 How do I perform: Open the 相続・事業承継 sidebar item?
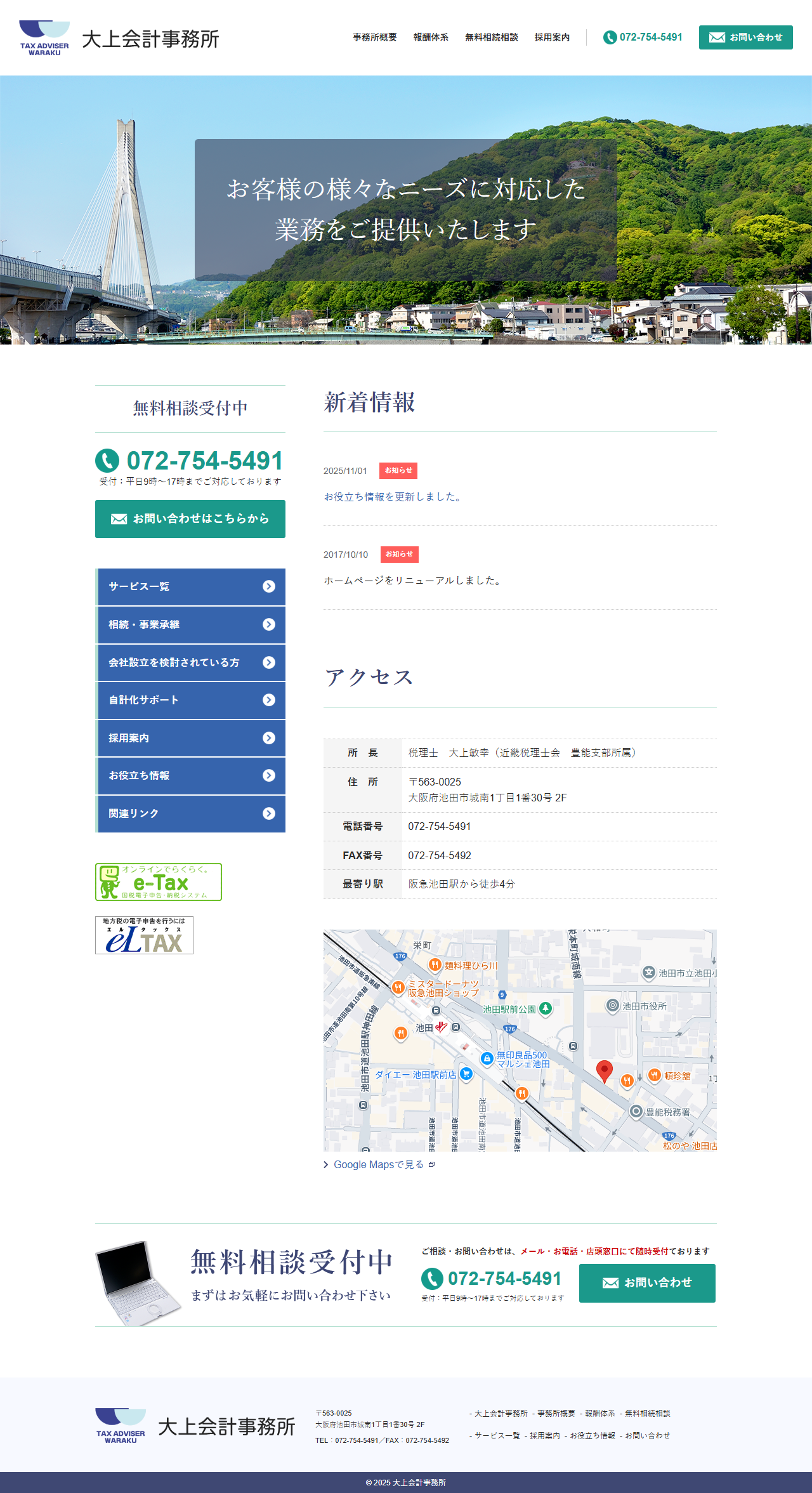point(190,625)
